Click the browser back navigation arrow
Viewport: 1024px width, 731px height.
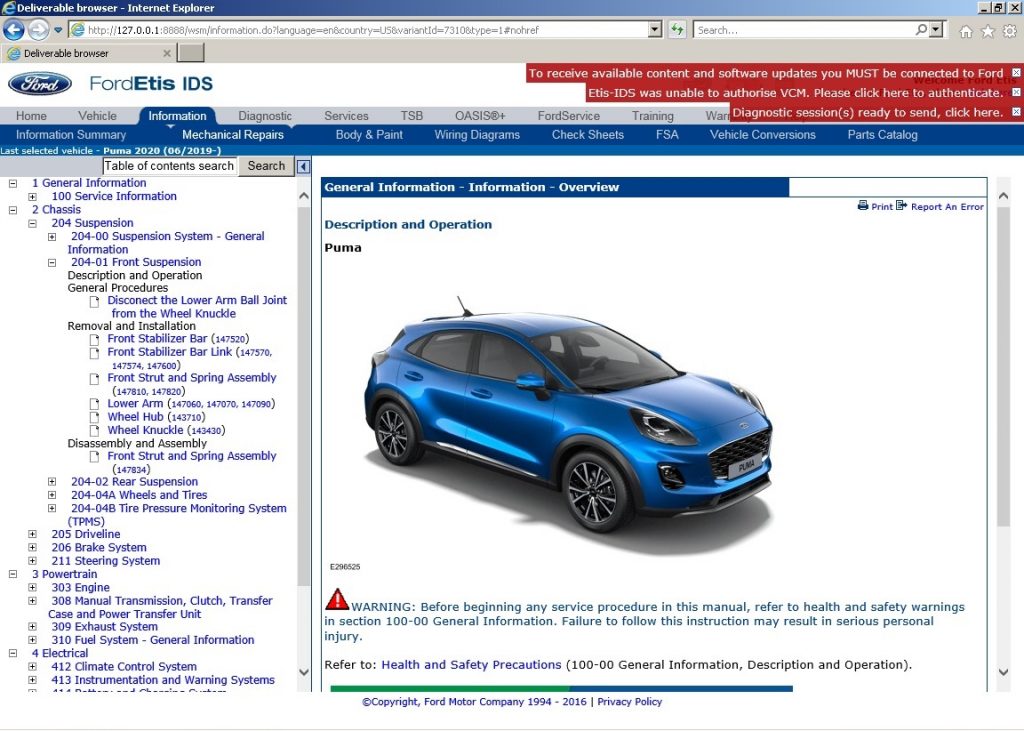pos(13,31)
